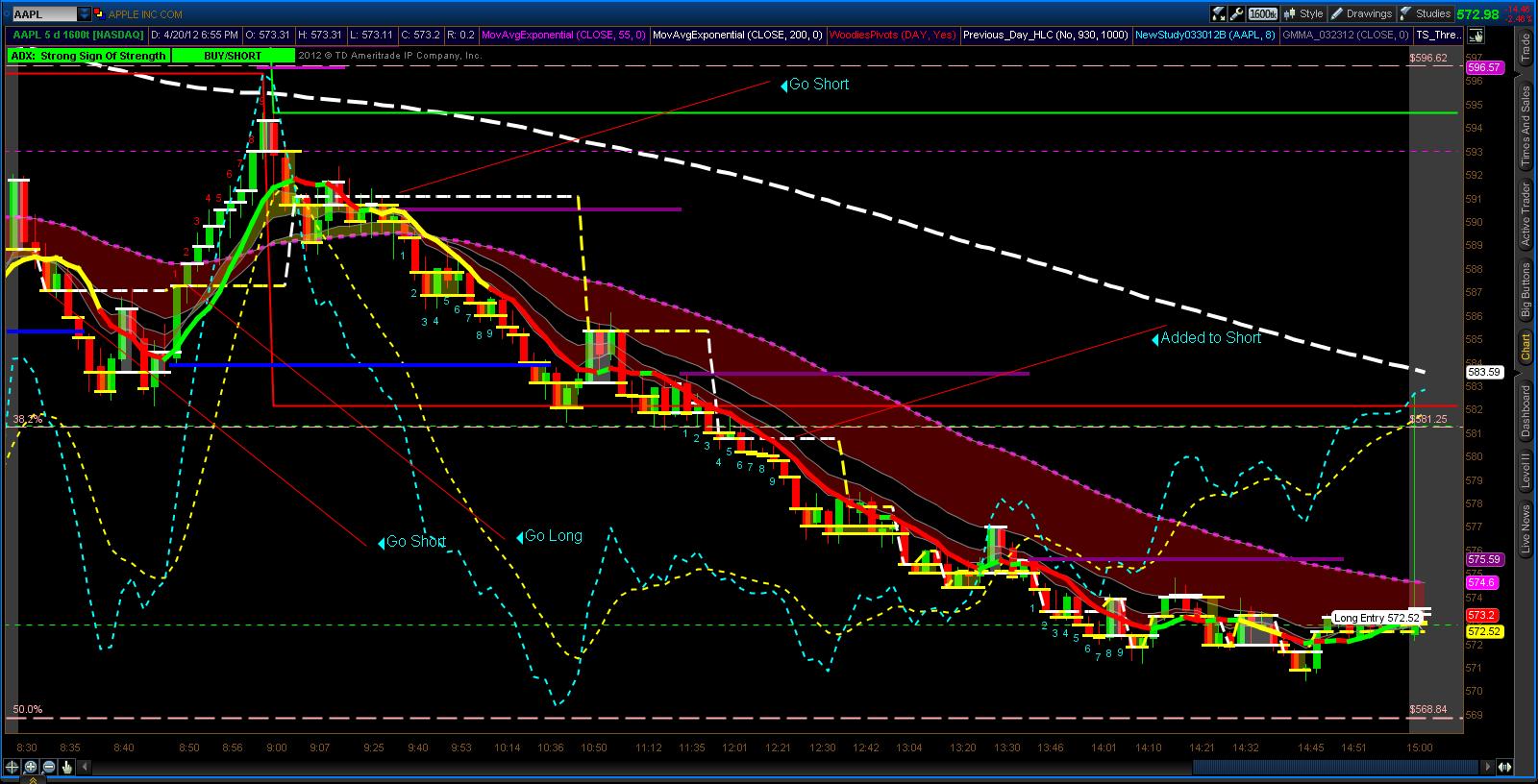Click the $581.25 level label
This screenshot has width=1538, height=784.
pyautogui.click(x=1428, y=420)
